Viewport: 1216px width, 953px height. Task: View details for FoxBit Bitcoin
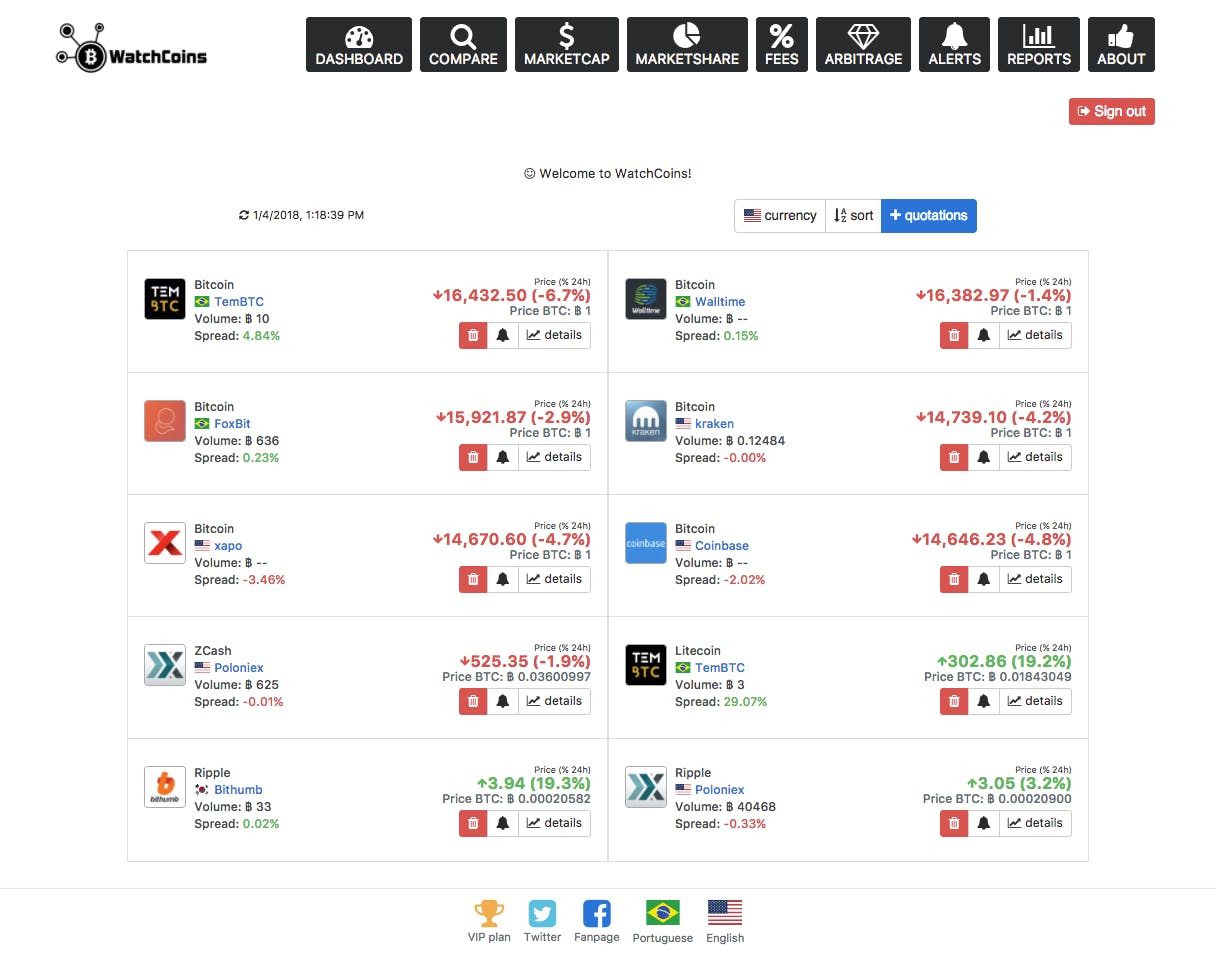555,458
